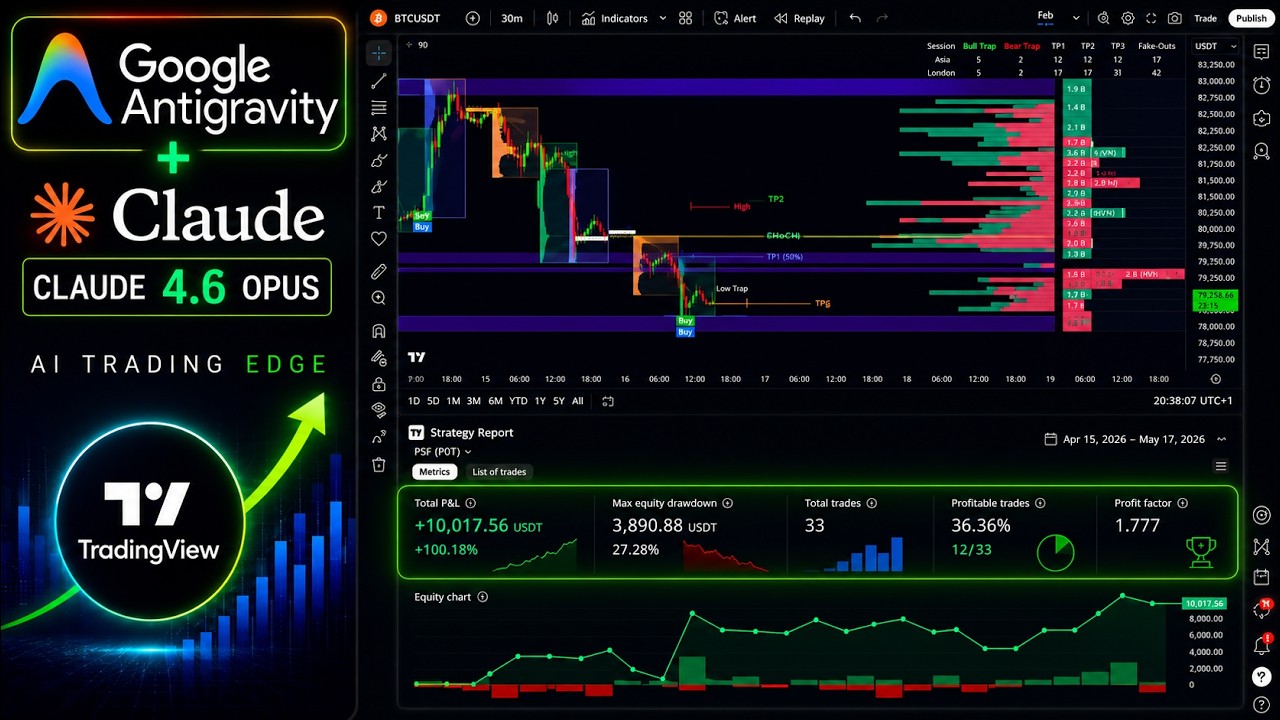
Task: Take a chart snapshot with camera
Action: click(1174, 18)
